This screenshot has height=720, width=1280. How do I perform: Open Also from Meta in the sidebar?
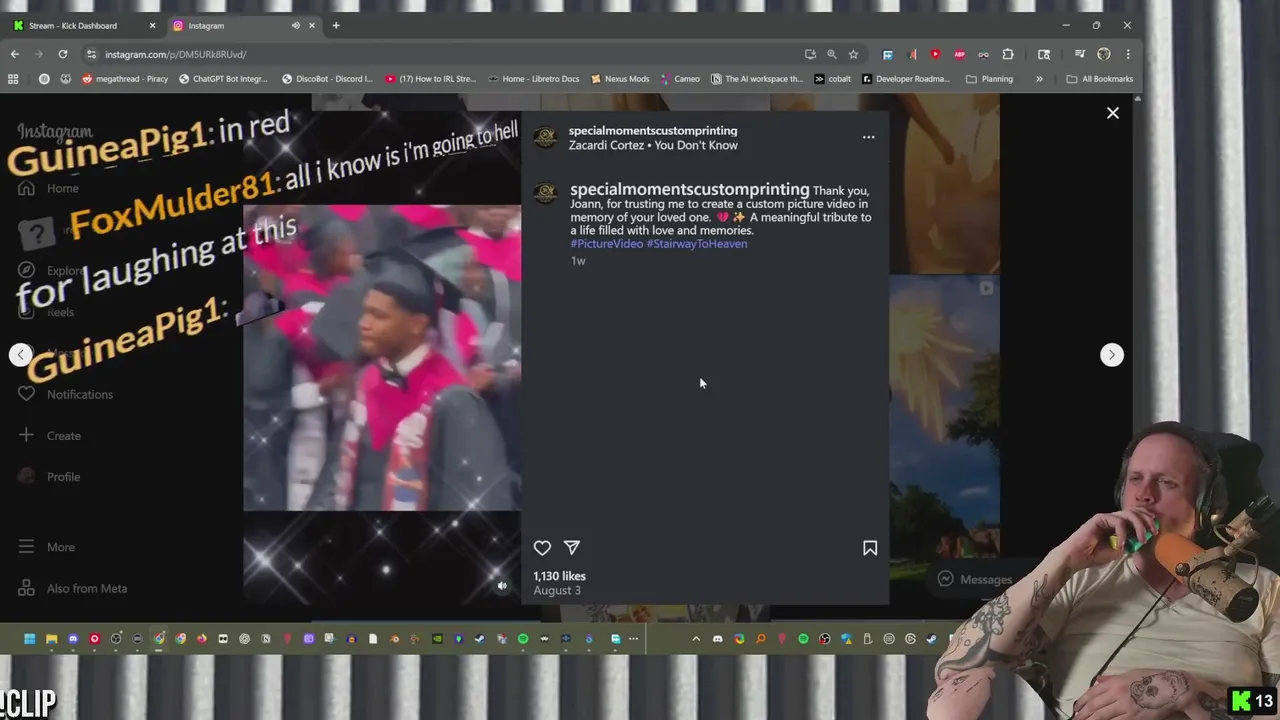pyautogui.click(x=72, y=589)
